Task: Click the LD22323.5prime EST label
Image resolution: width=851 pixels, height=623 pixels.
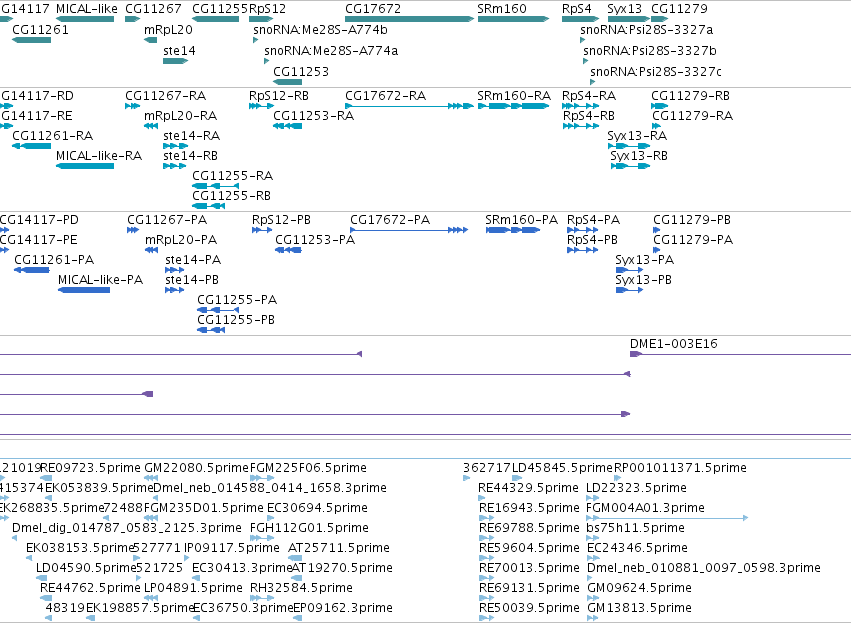Action: (x=636, y=488)
